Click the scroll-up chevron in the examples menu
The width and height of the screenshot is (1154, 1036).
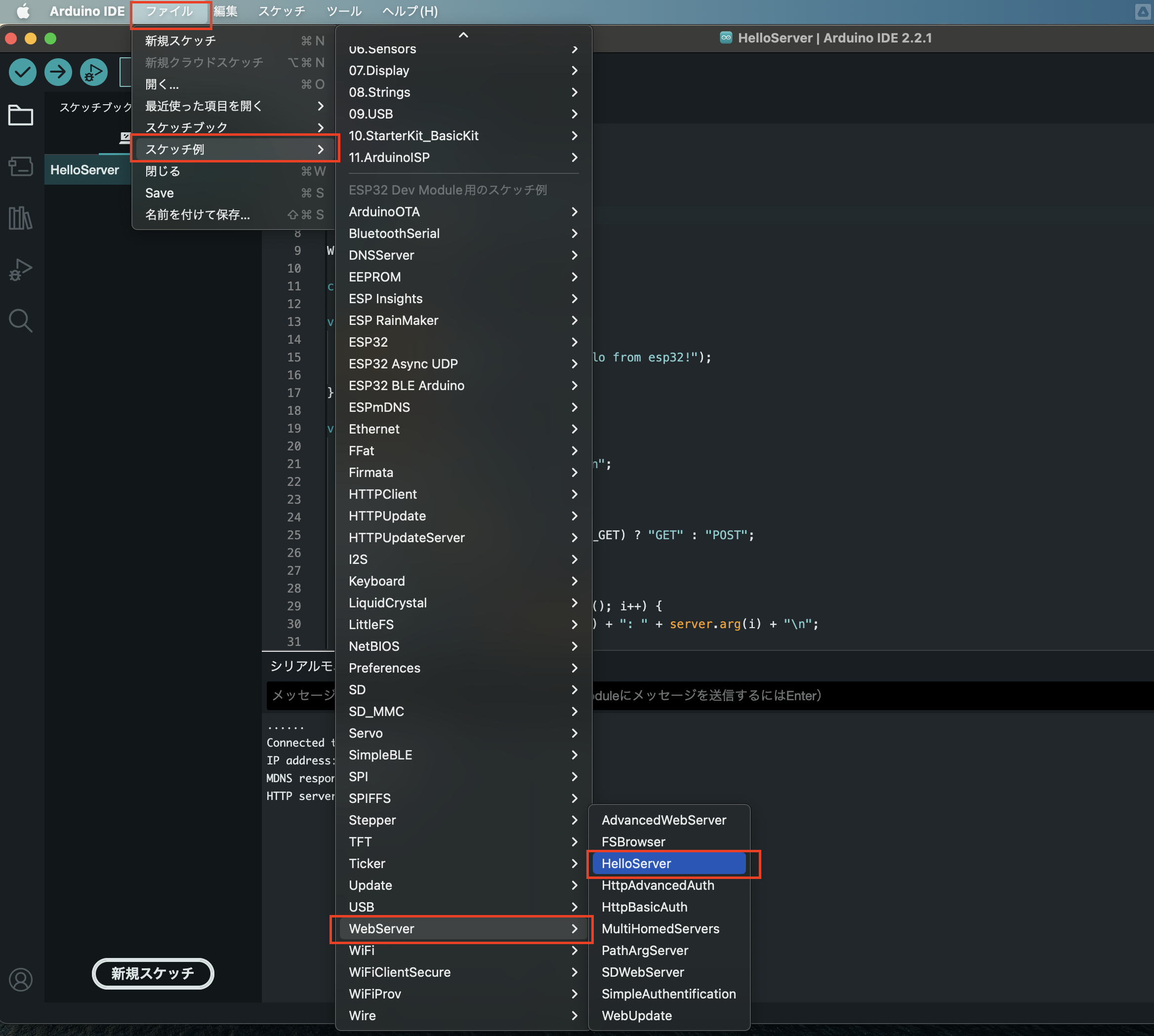463,34
